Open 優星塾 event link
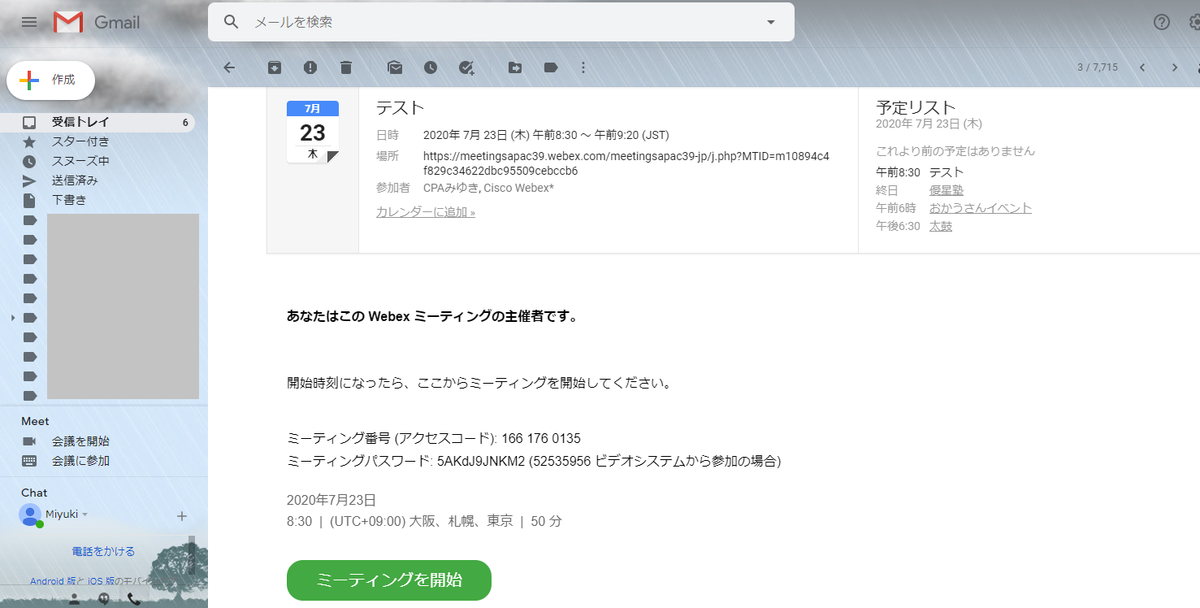The width and height of the screenshot is (1200, 608). (x=946, y=190)
